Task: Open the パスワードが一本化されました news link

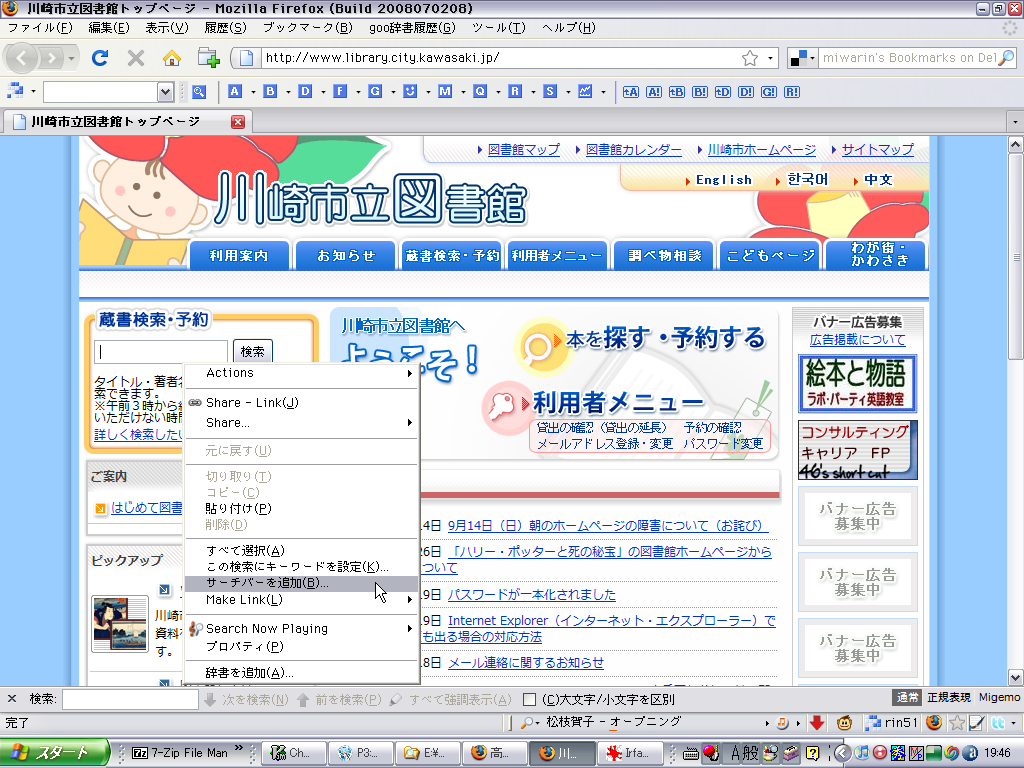Action: [x=532, y=594]
